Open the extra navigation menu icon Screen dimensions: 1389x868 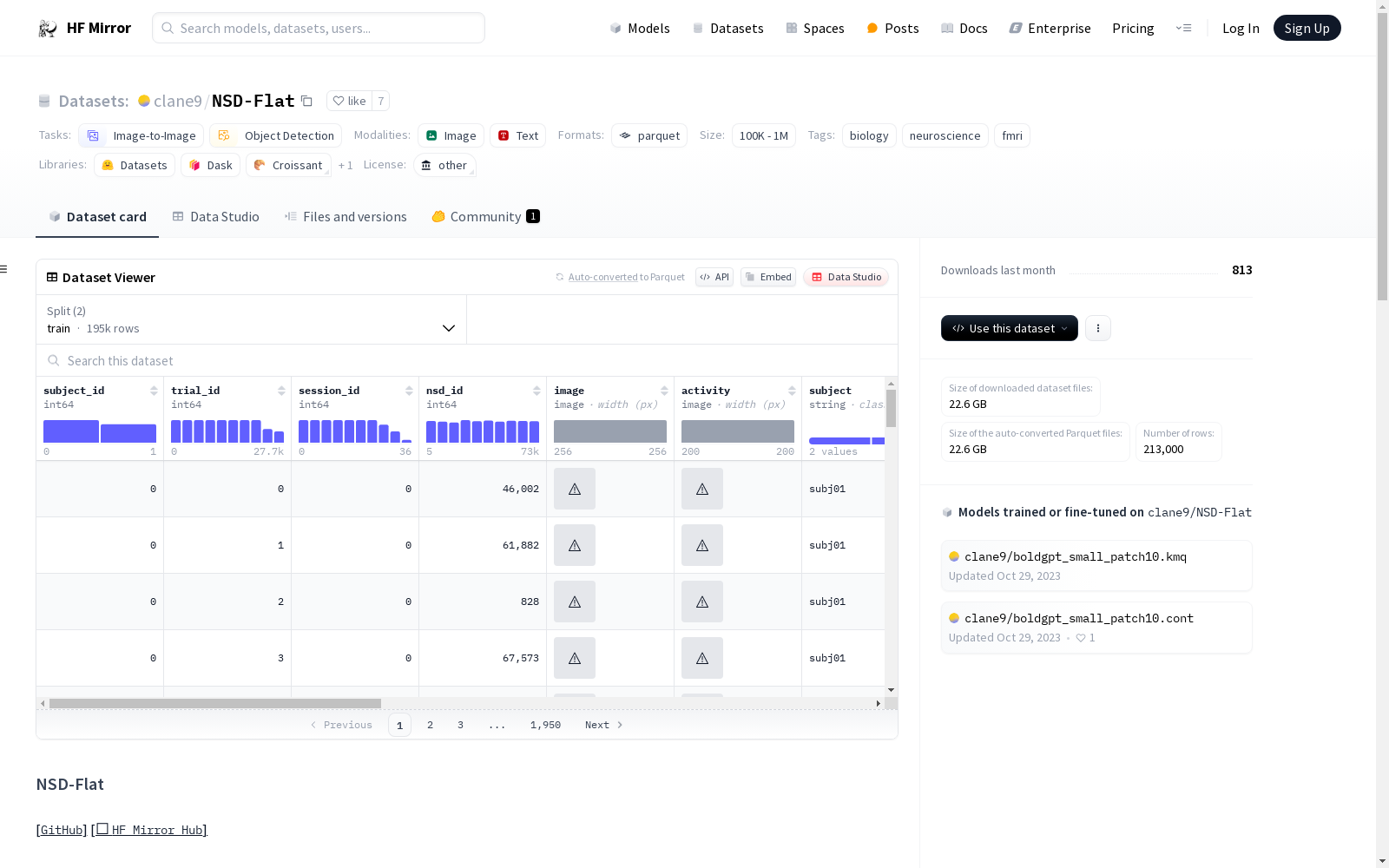(1183, 28)
